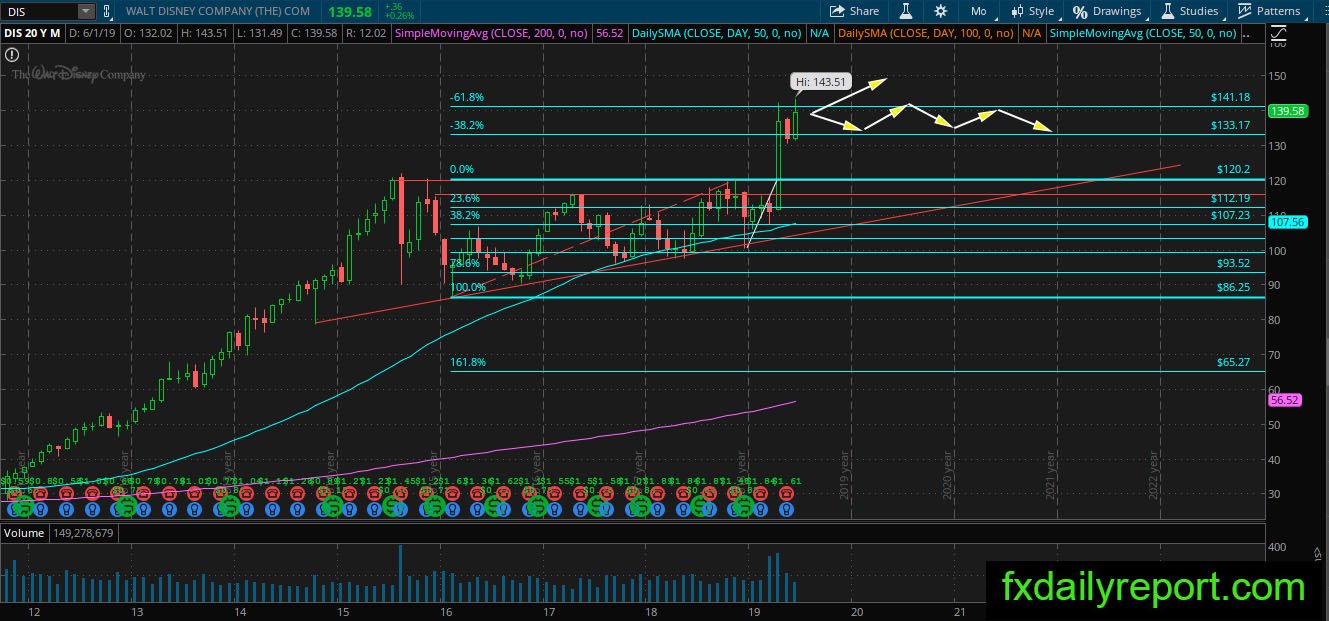Click the $86.25 Fibonacci price label
1329x621 pixels.
point(1234,287)
